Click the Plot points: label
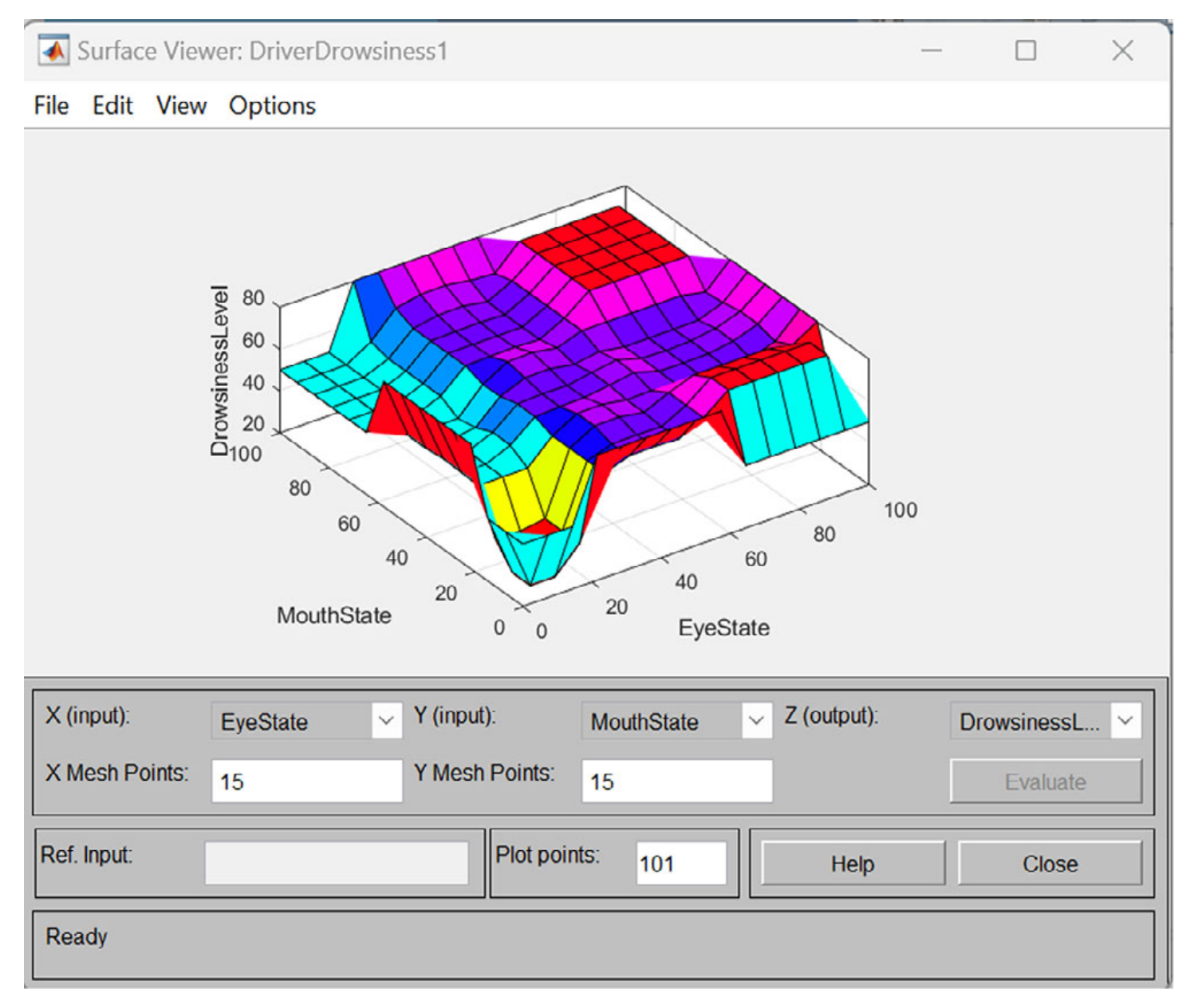The height and width of the screenshot is (1008, 1198). 547,855
